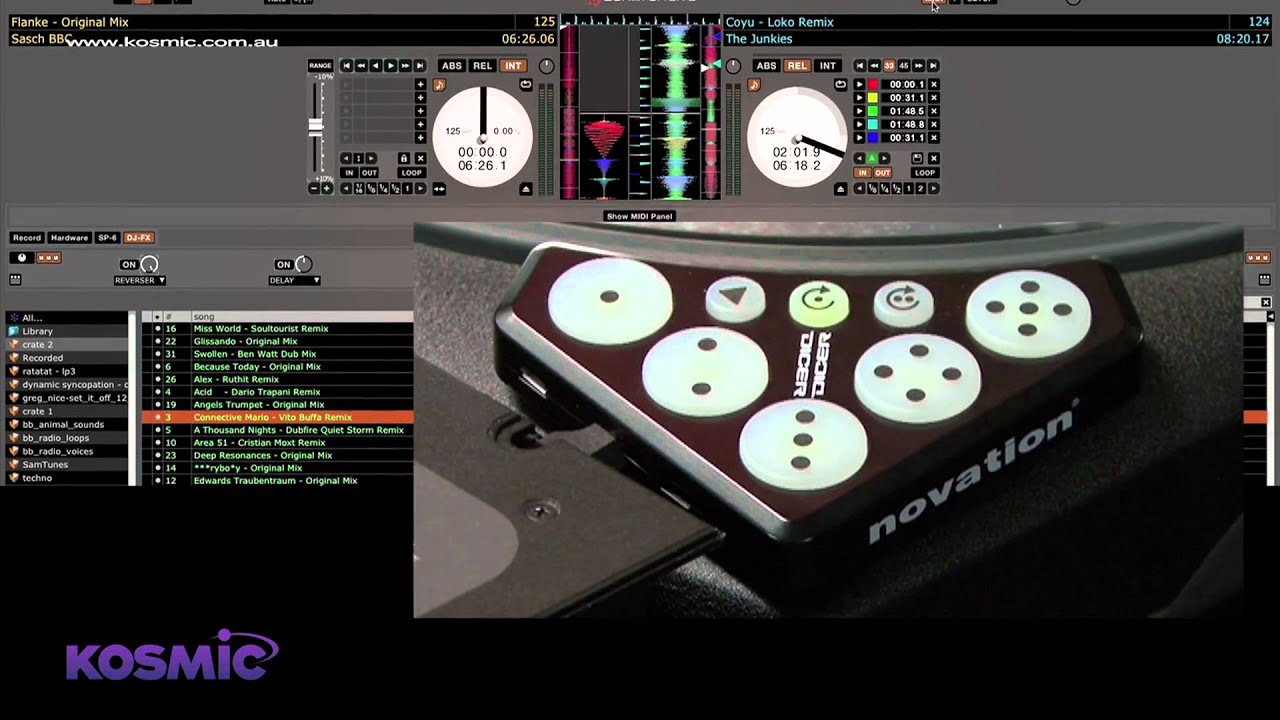Clear loop with X on left deck

[420, 158]
